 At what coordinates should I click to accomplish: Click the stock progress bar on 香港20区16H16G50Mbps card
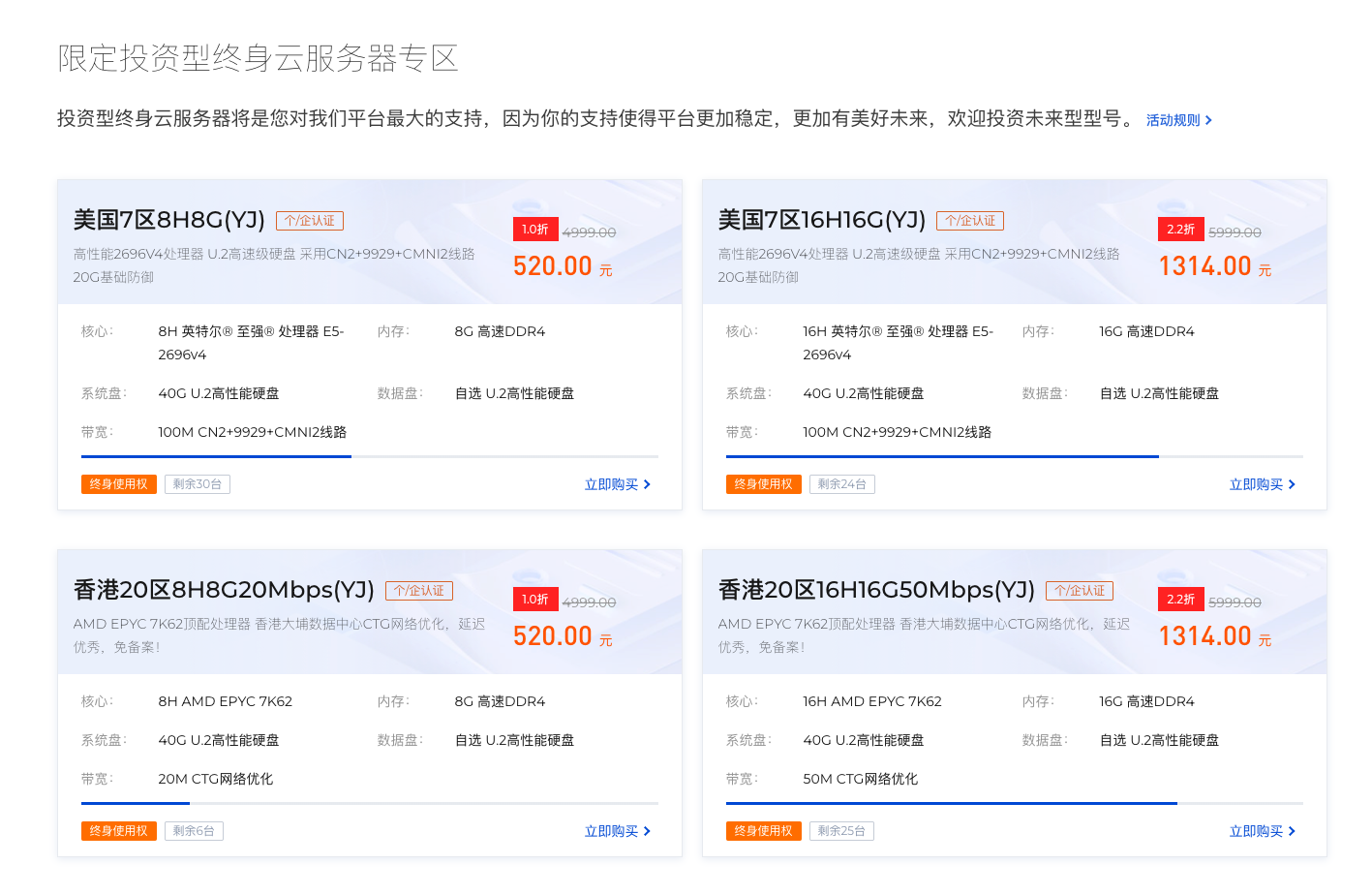(x=1015, y=803)
